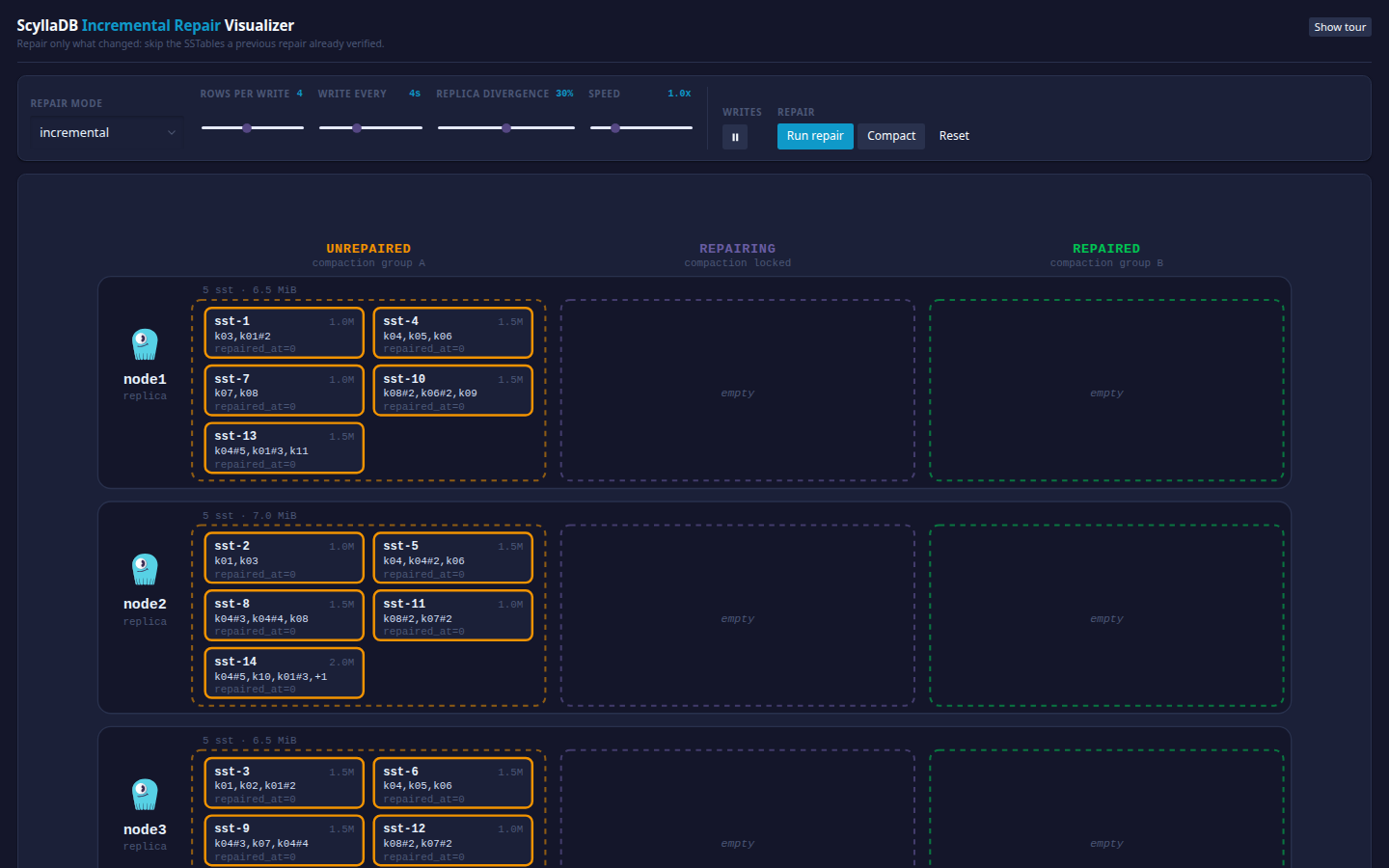Click the '5 sst · 7.0 MiB' summary

click(x=250, y=516)
